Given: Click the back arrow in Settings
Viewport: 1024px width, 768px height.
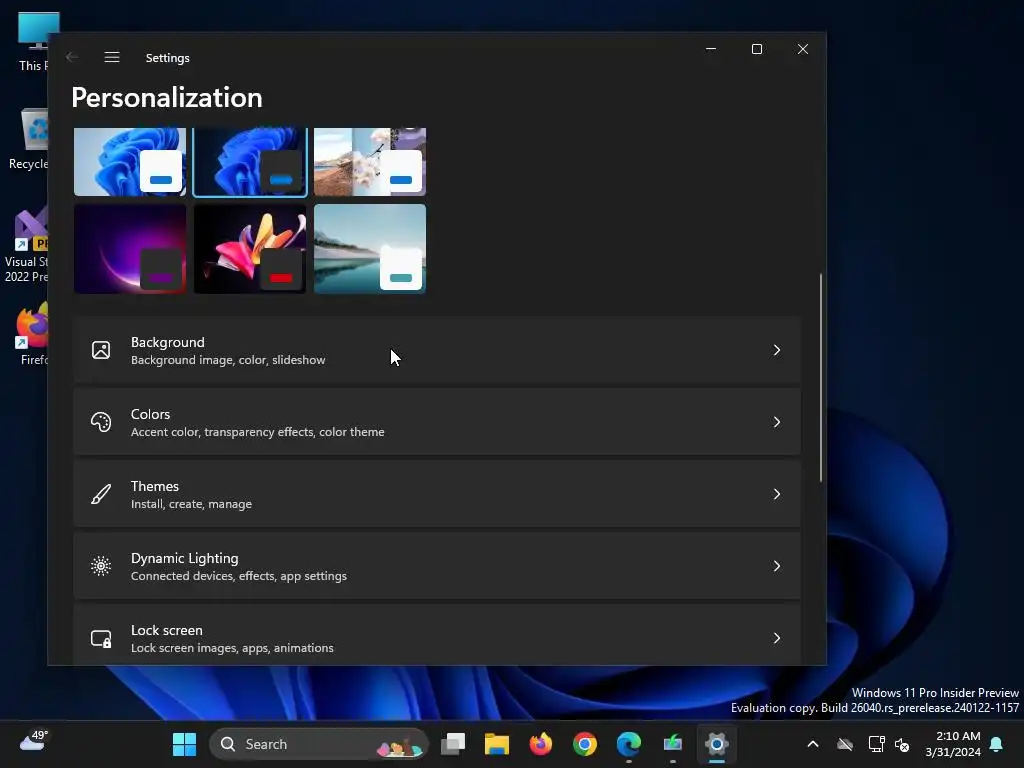Looking at the screenshot, I should (72, 57).
